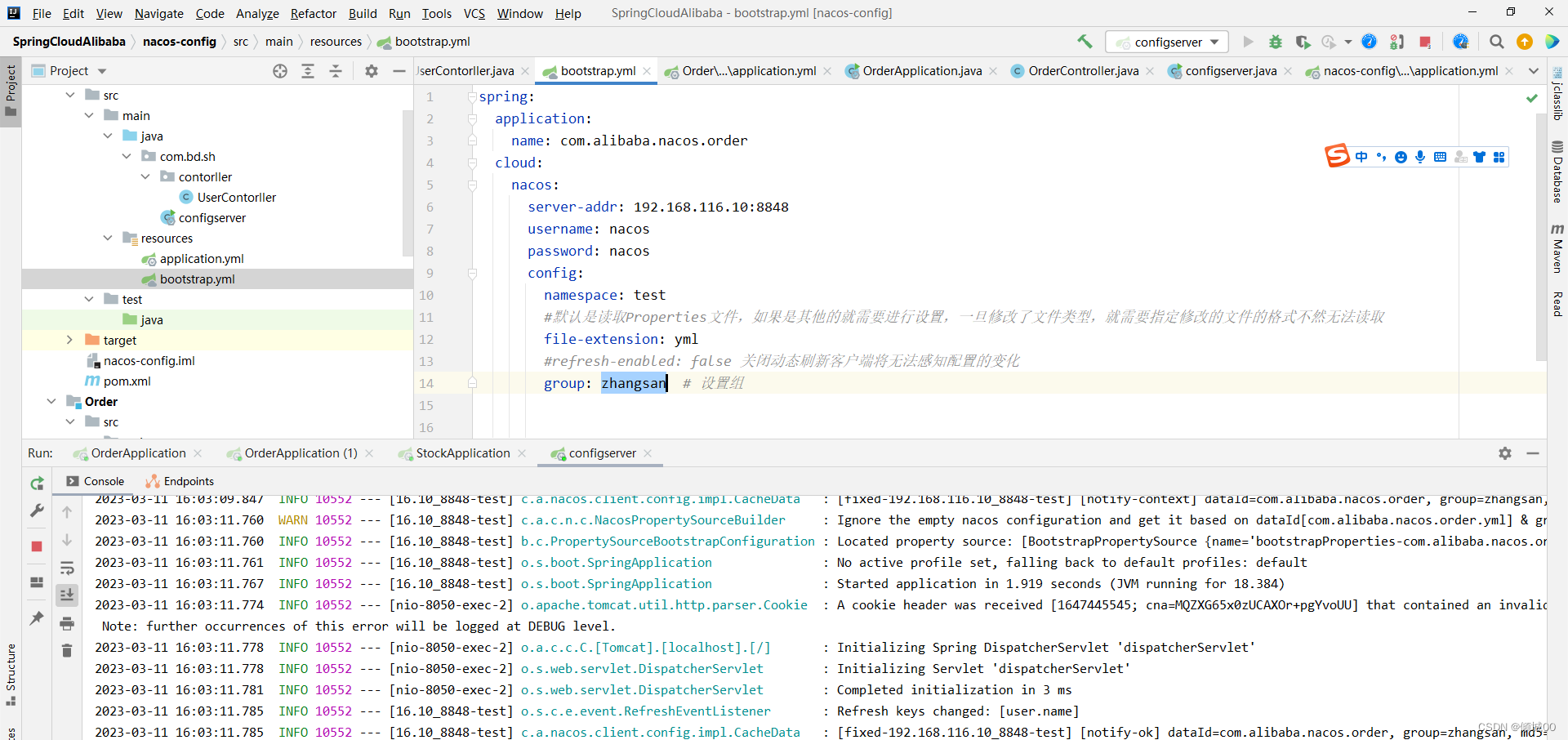
Task: Open the Project view selector dropdown
Action: 102,71
